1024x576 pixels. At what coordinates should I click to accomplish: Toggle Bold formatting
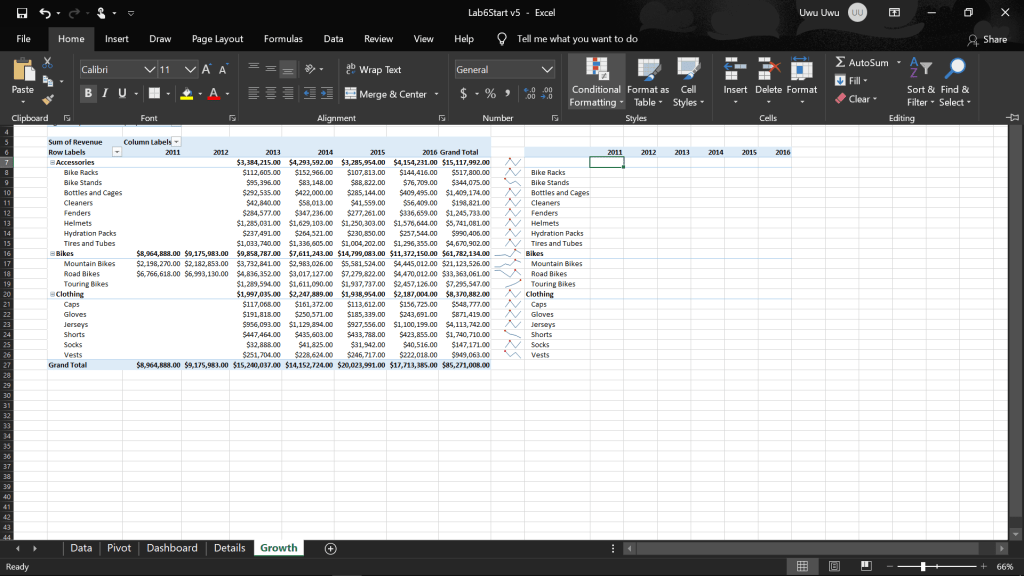coord(88,94)
